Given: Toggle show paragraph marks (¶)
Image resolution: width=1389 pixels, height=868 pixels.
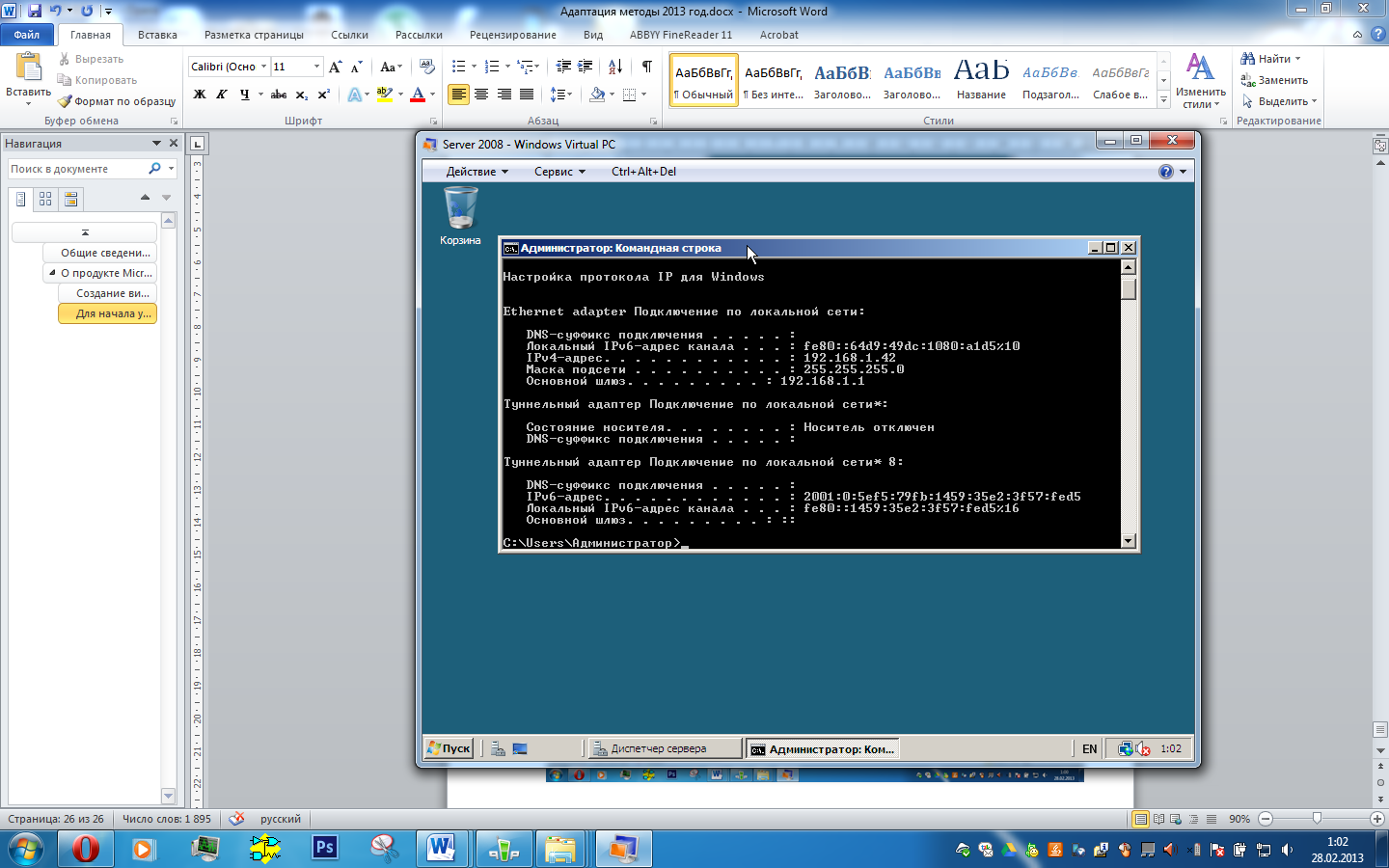Looking at the screenshot, I should coord(647,67).
